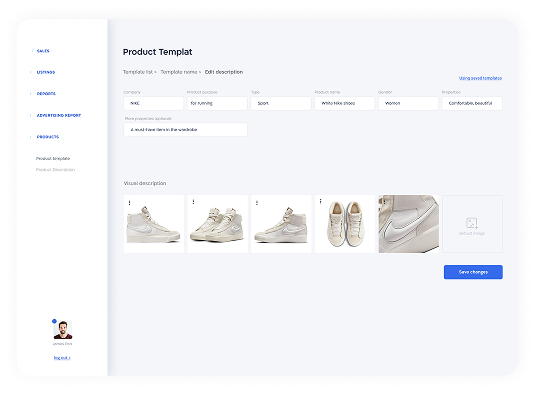Select the right-facing single shoe thumbnail

point(154,224)
